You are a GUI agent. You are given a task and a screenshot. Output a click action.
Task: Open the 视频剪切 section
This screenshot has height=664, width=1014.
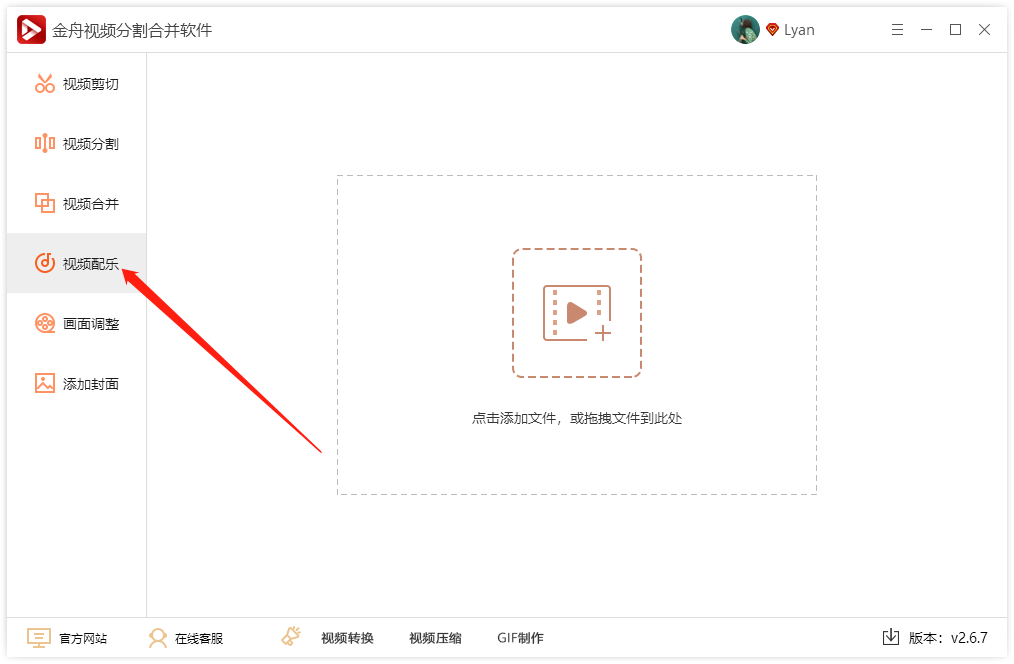pos(76,83)
